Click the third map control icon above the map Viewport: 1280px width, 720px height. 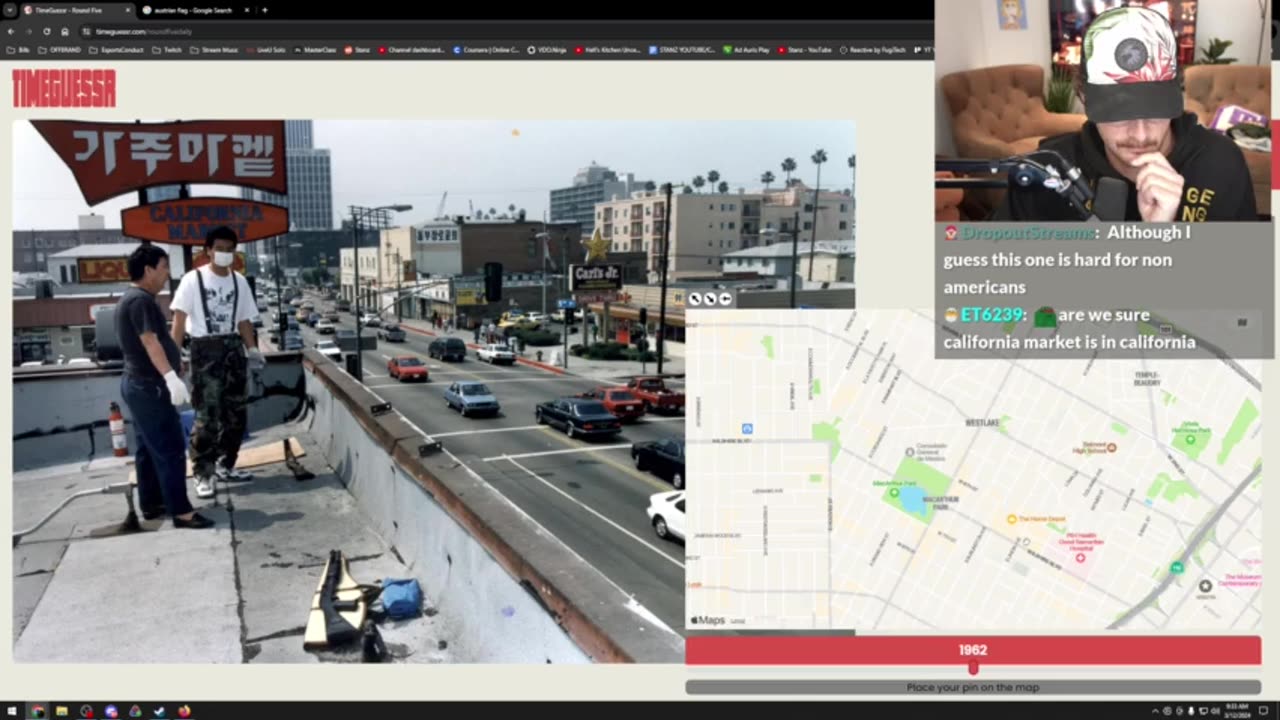(x=725, y=299)
